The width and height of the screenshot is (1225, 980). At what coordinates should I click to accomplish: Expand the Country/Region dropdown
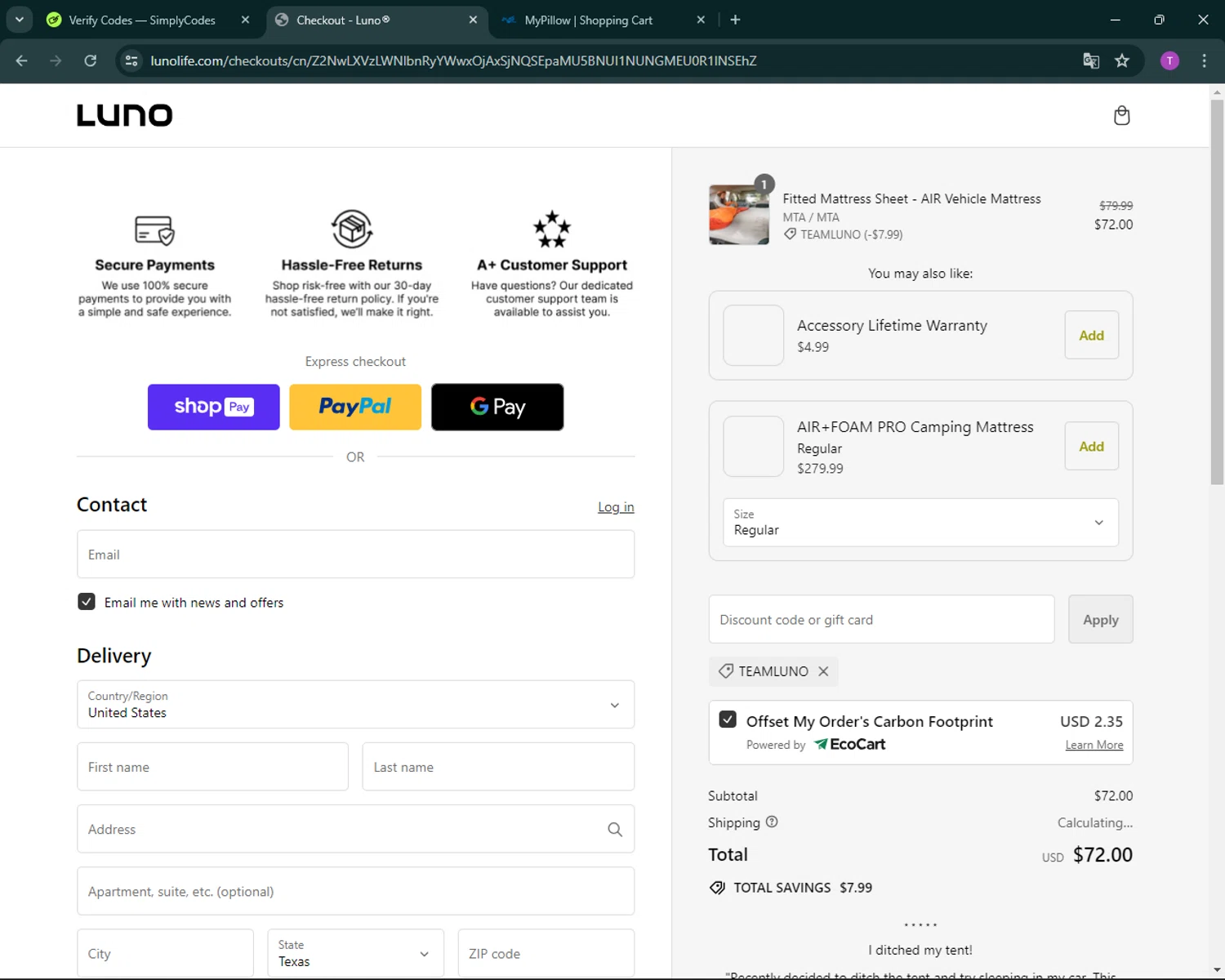click(355, 705)
